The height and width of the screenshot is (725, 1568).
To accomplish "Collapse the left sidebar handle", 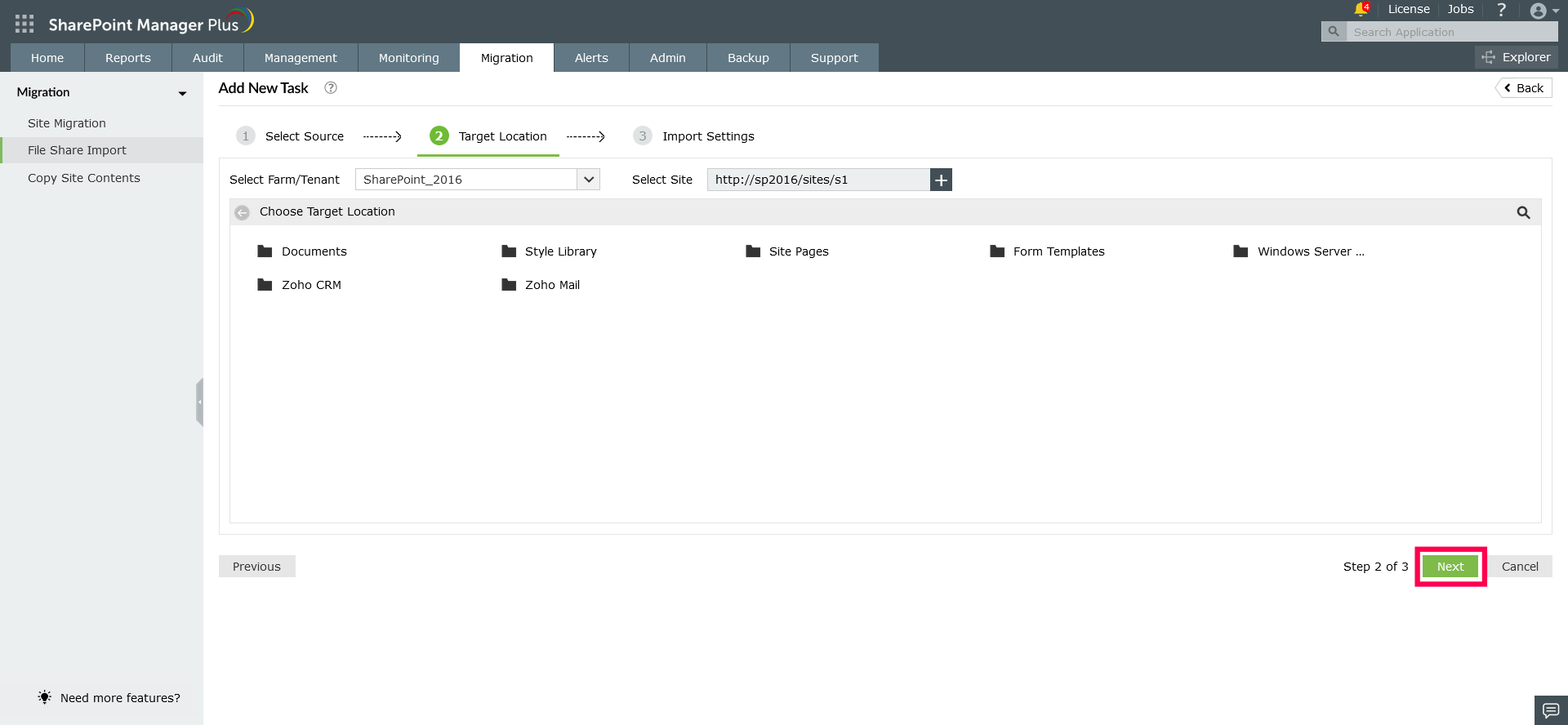I will click(x=199, y=402).
